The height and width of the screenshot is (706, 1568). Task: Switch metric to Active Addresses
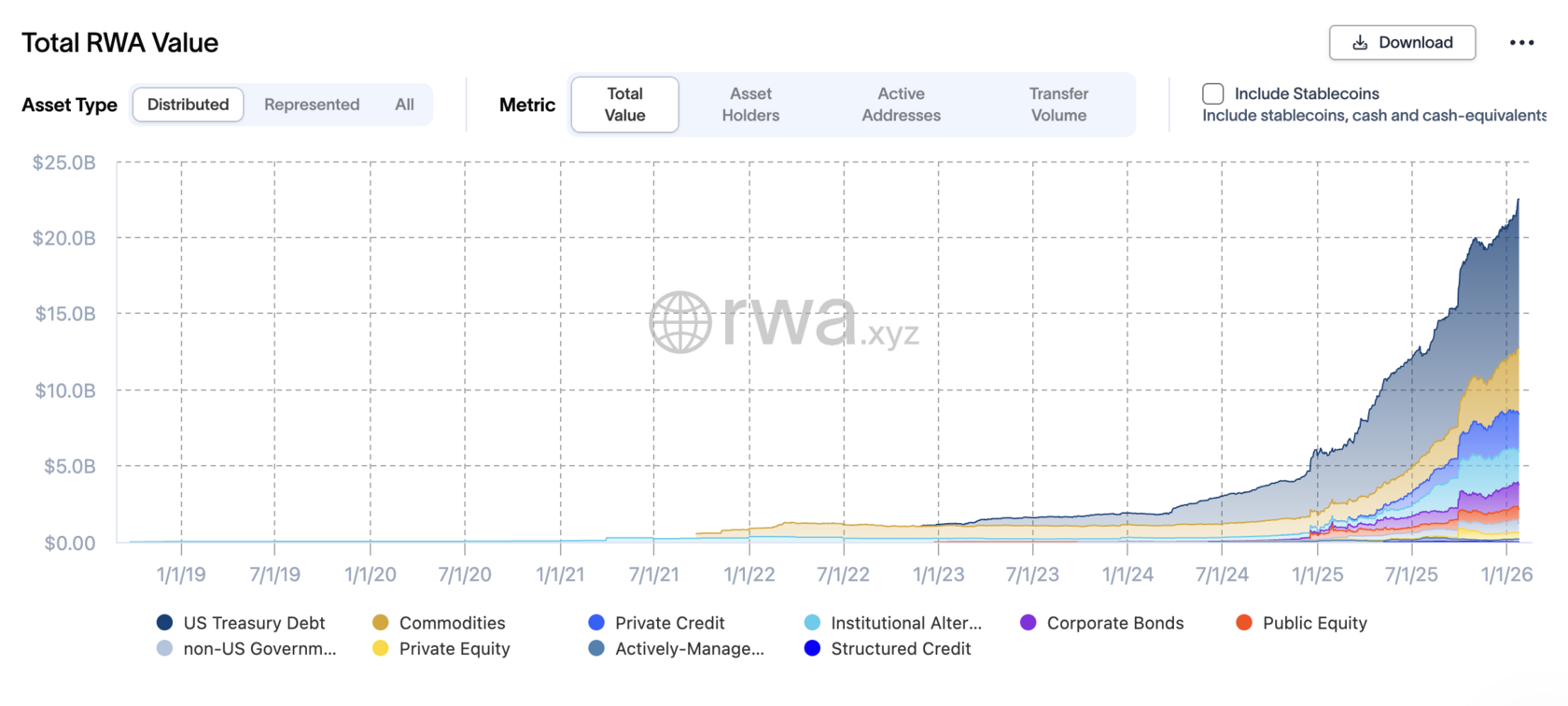click(x=901, y=105)
